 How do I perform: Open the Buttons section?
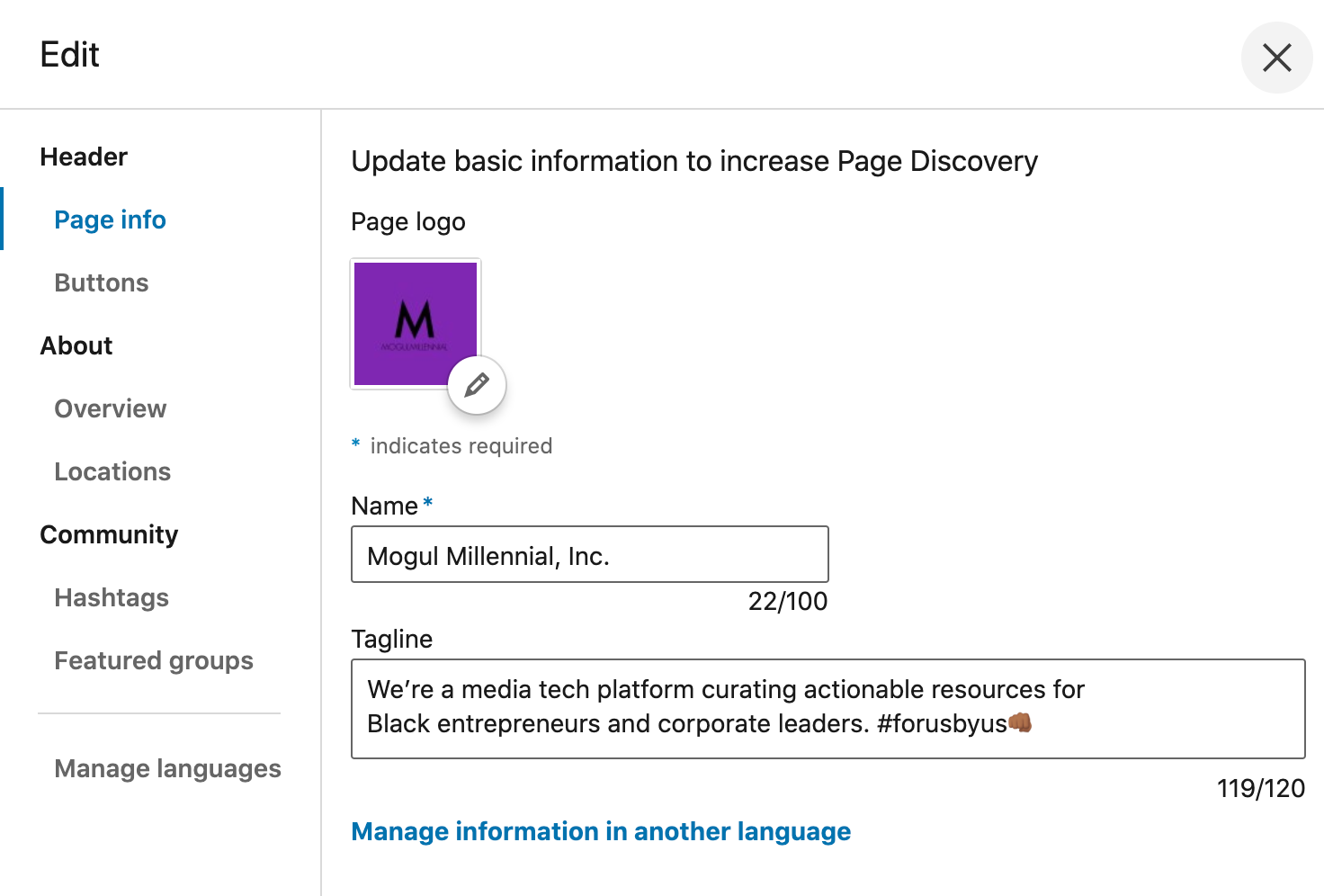click(x=102, y=282)
